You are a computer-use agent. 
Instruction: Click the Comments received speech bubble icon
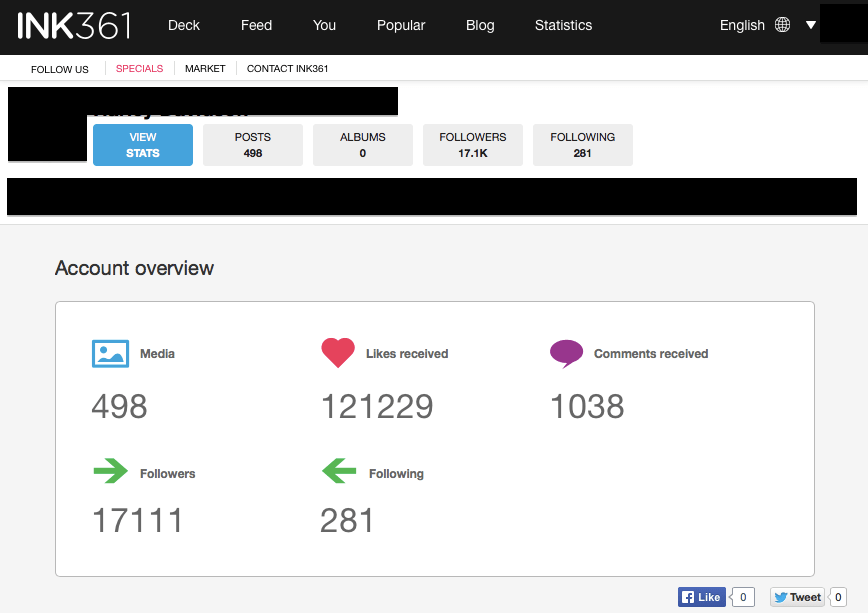coord(565,353)
